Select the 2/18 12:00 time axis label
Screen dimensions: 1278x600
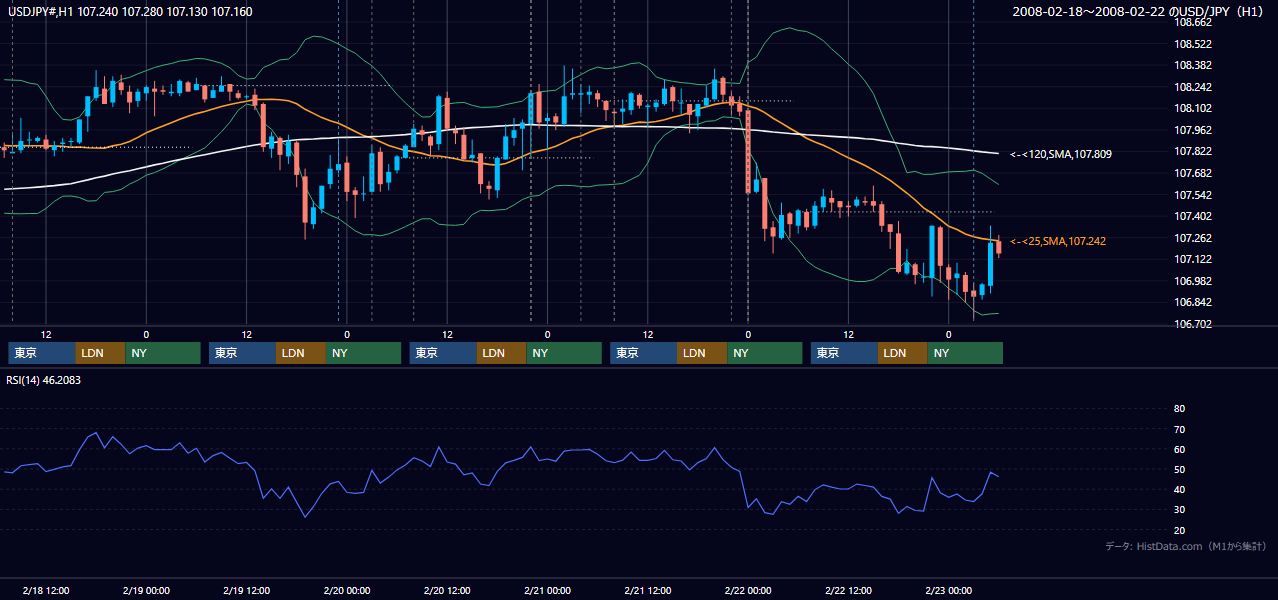pyautogui.click(x=47, y=591)
